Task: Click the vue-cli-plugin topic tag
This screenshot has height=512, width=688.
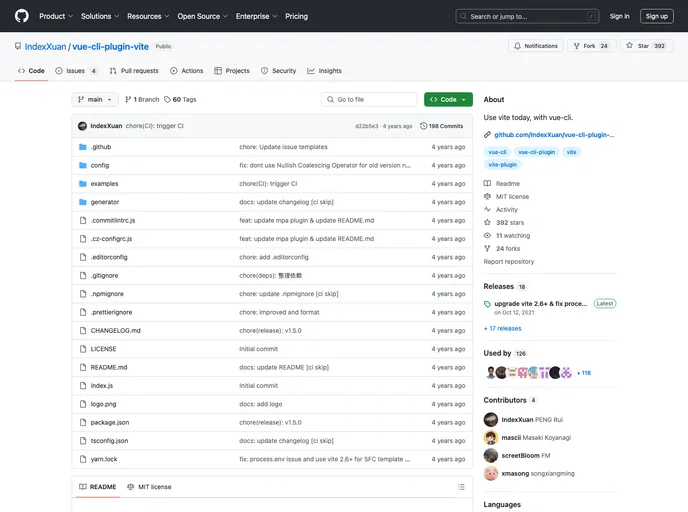Action: pos(537,152)
